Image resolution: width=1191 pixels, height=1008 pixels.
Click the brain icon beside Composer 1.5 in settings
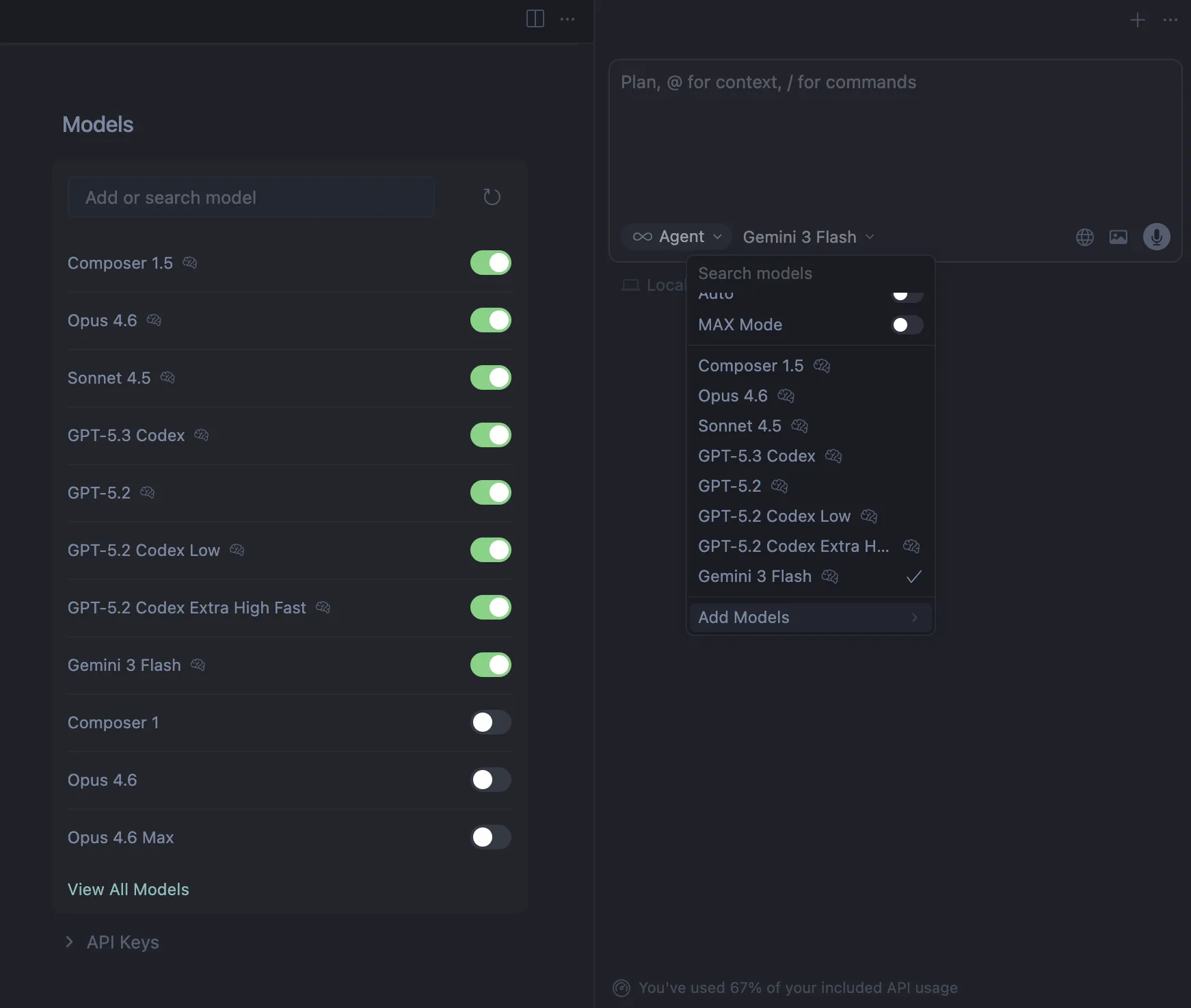[190, 263]
